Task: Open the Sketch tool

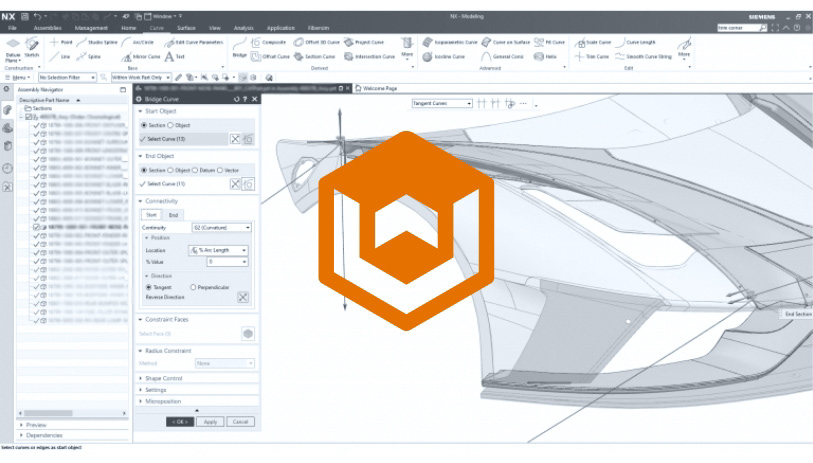Action: click(x=32, y=47)
